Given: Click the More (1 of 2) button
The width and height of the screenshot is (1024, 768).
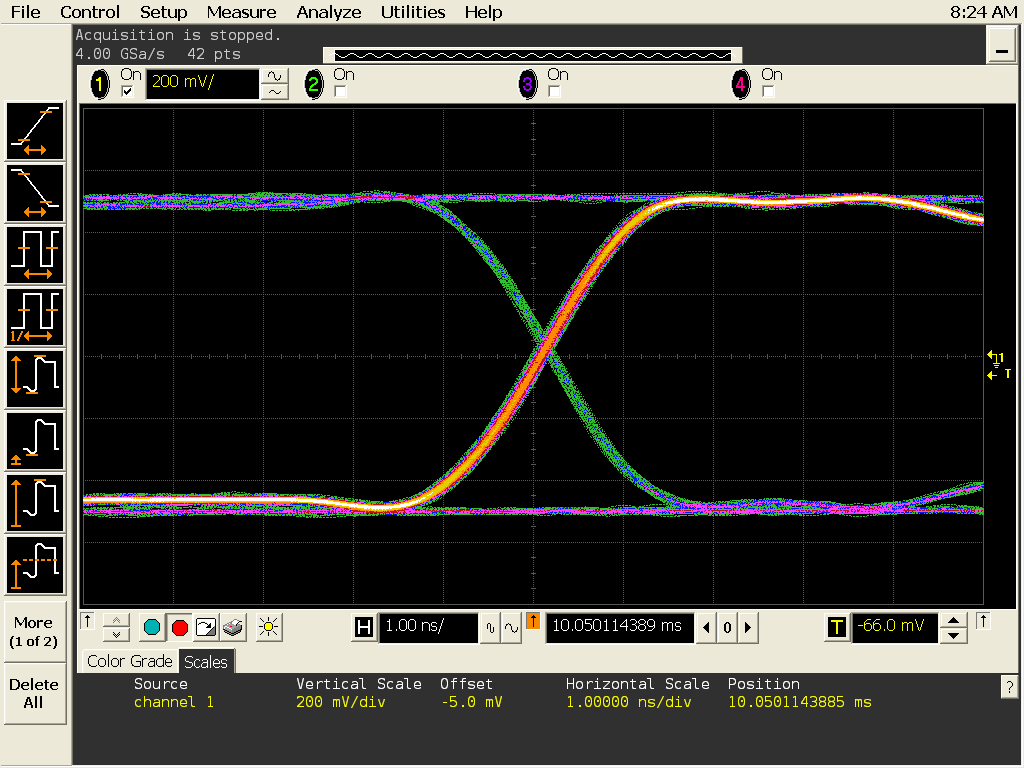Looking at the screenshot, I should (33, 631).
